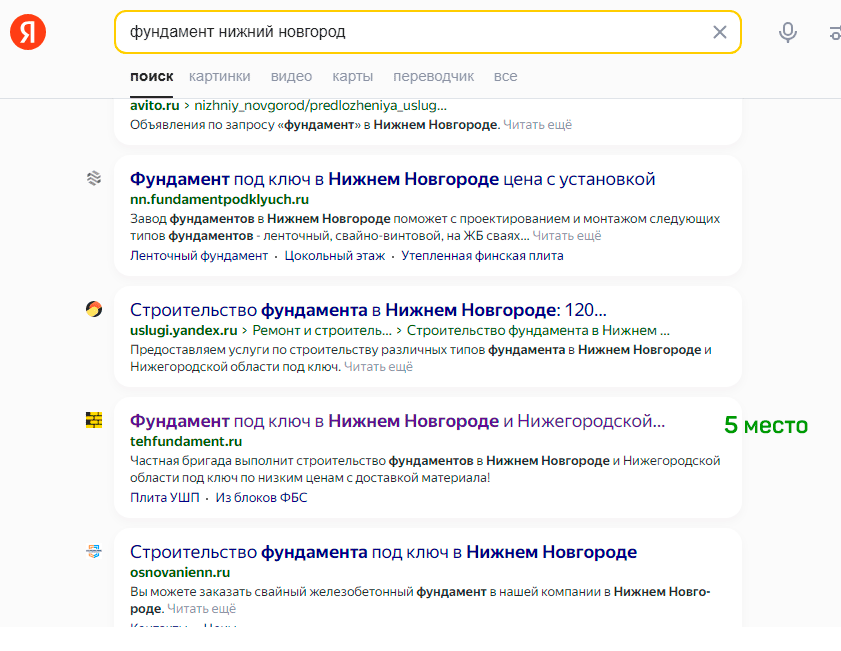This screenshot has height=651, width=841.
Task: Expand the все menu of services
Action: point(505,76)
